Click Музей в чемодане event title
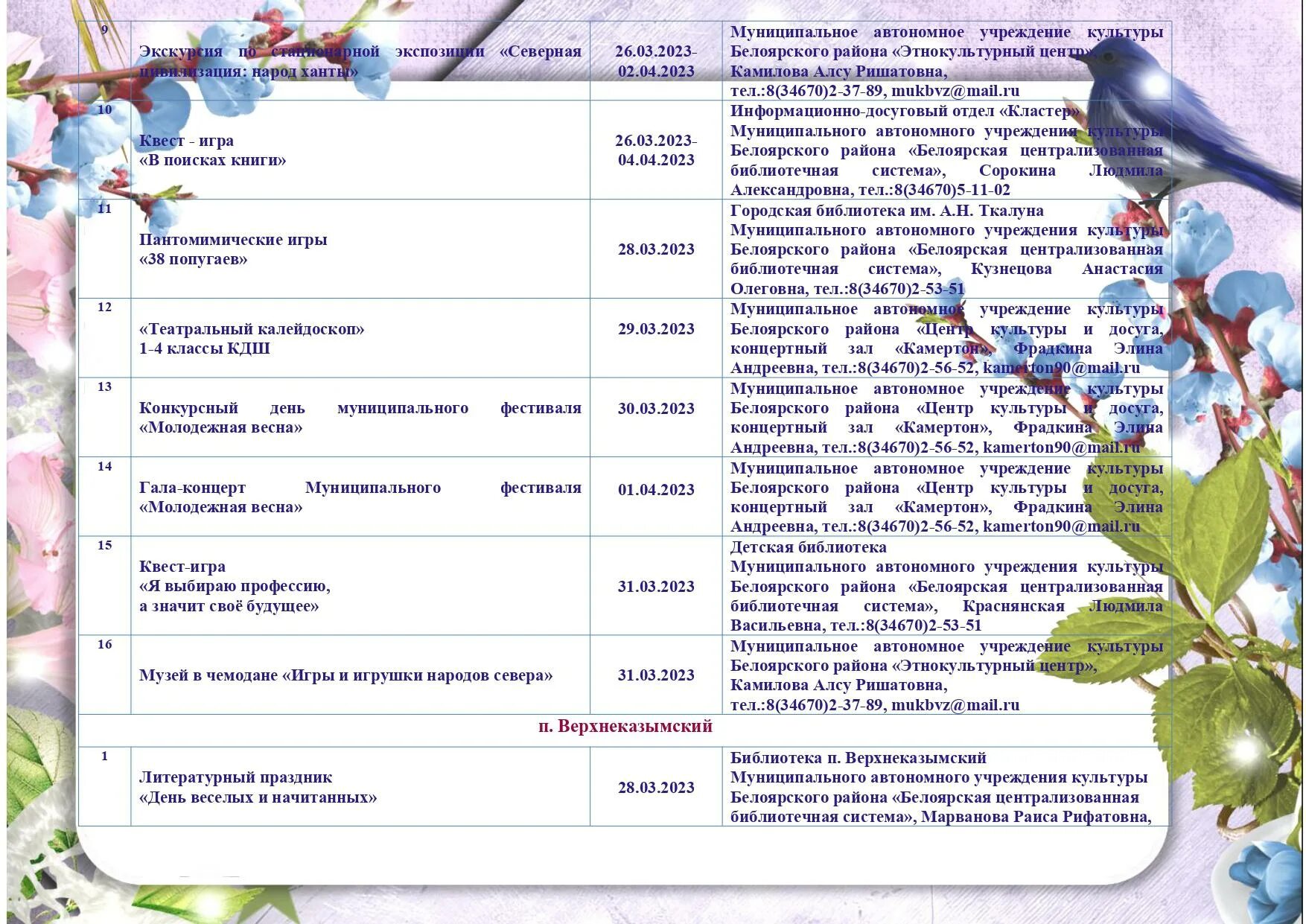 [x=346, y=675]
